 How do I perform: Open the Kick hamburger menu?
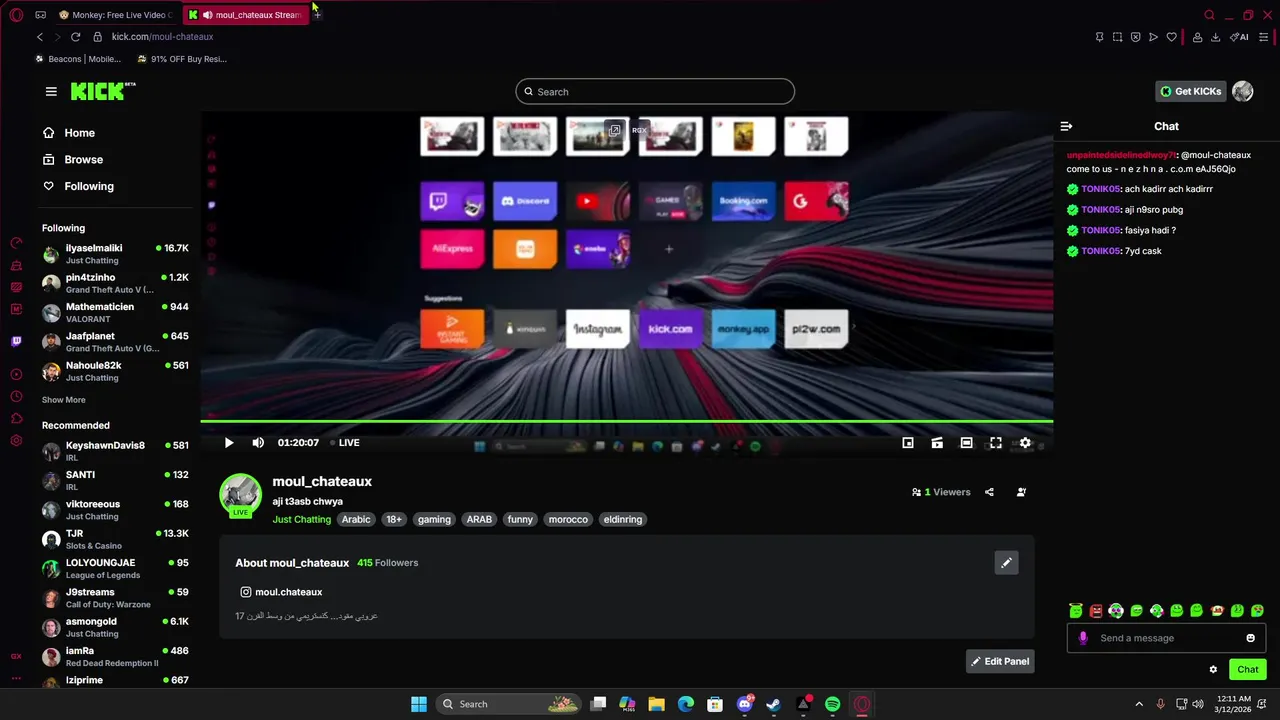[x=51, y=91]
